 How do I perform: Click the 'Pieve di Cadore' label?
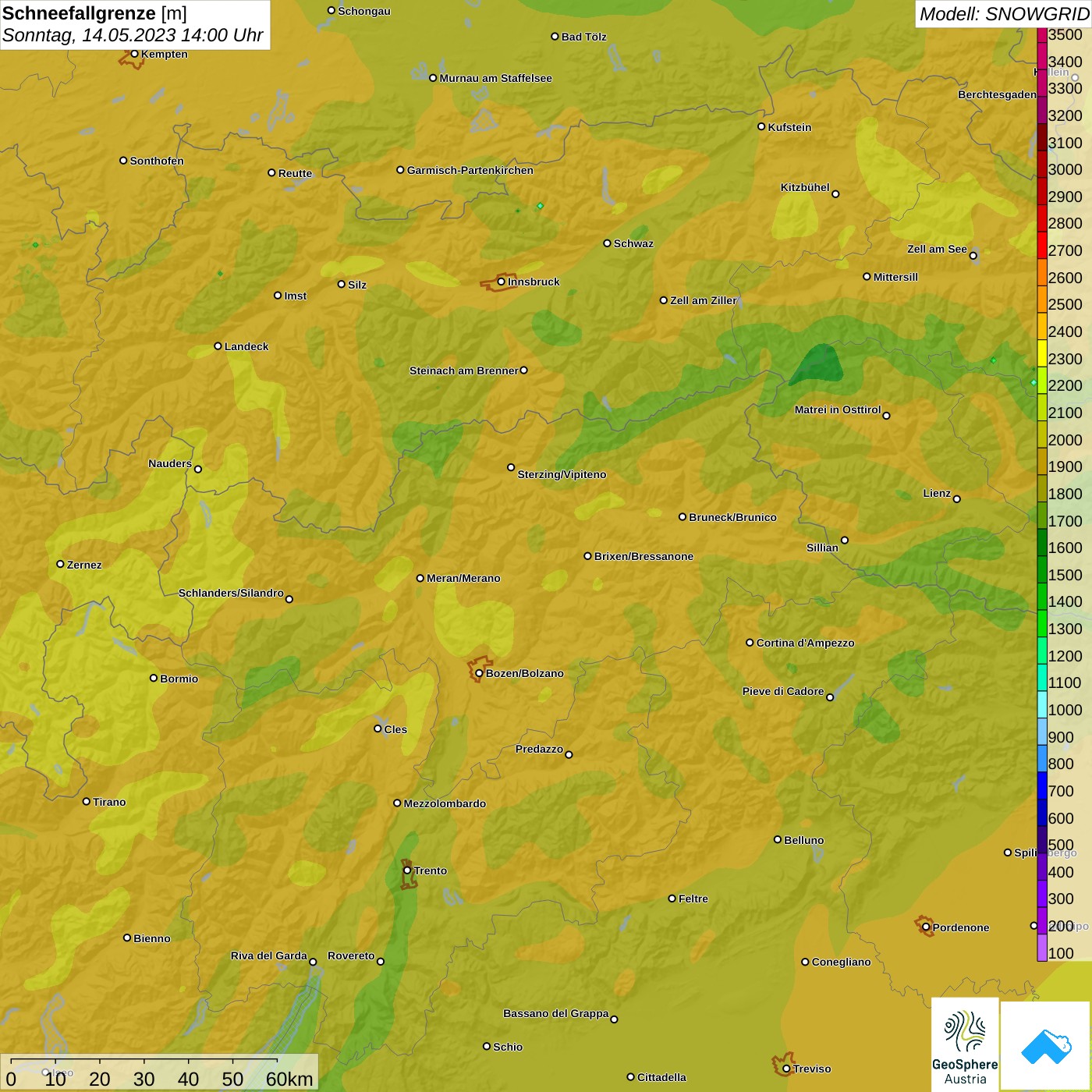[783, 691]
